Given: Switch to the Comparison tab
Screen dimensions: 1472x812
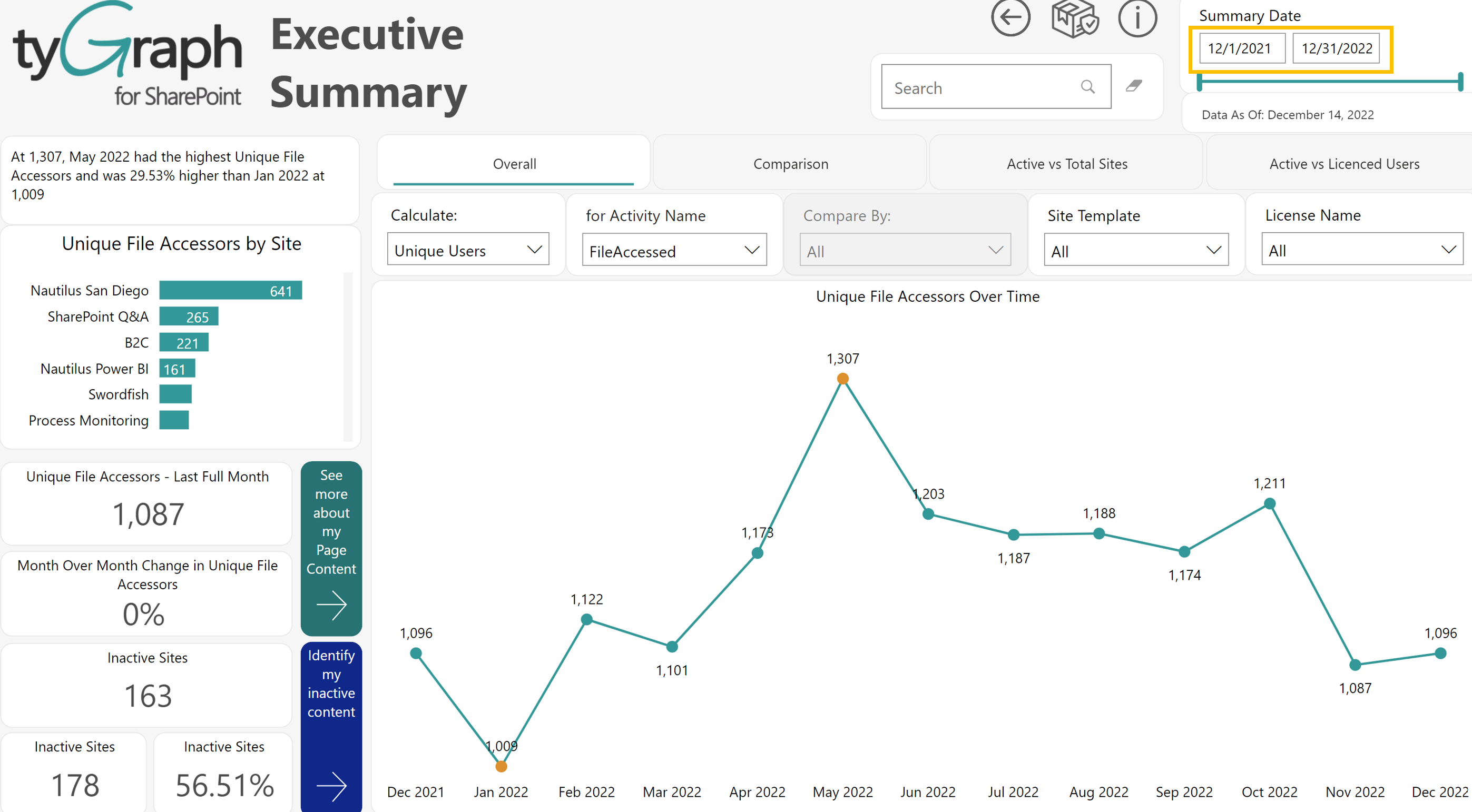Looking at the screenshot, I should [x=790, y=164].
